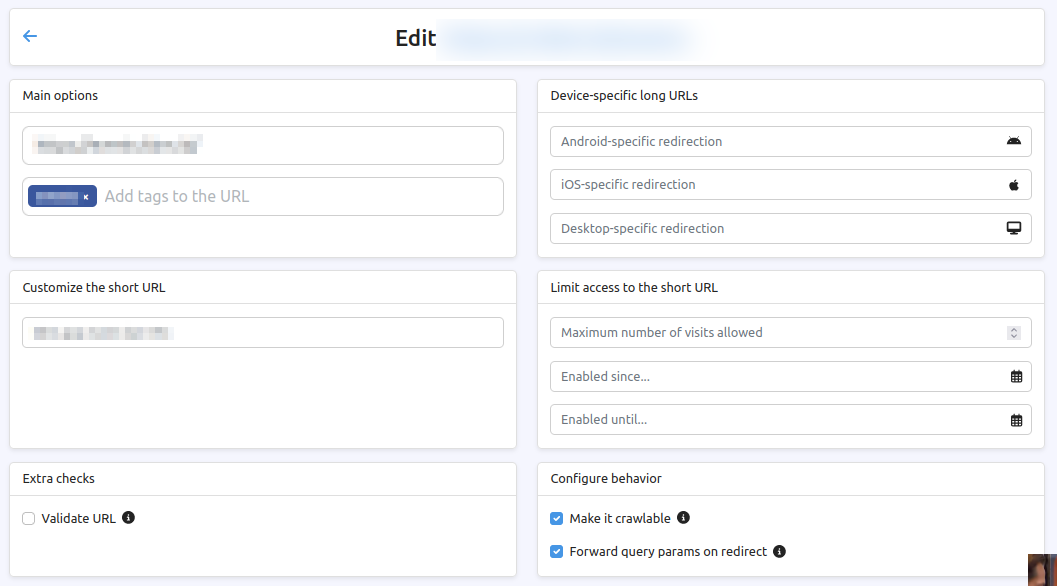Increment the maximum visits allowed value

click(x=1014, y=328)
